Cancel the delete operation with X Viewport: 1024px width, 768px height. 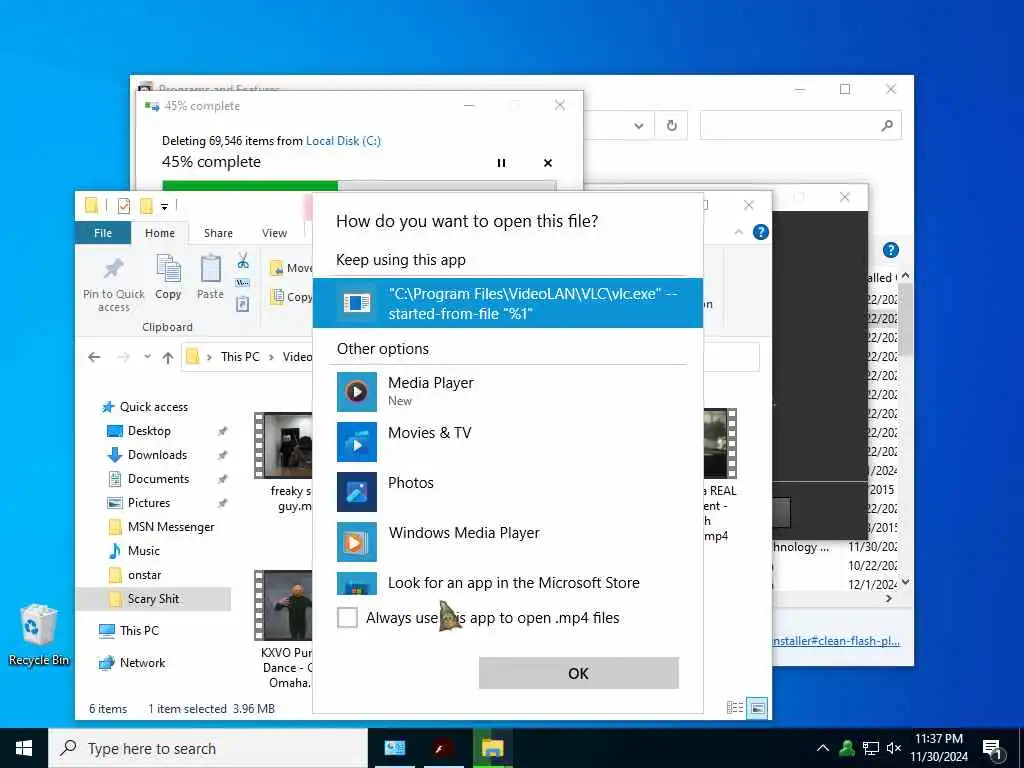point(548,163)
